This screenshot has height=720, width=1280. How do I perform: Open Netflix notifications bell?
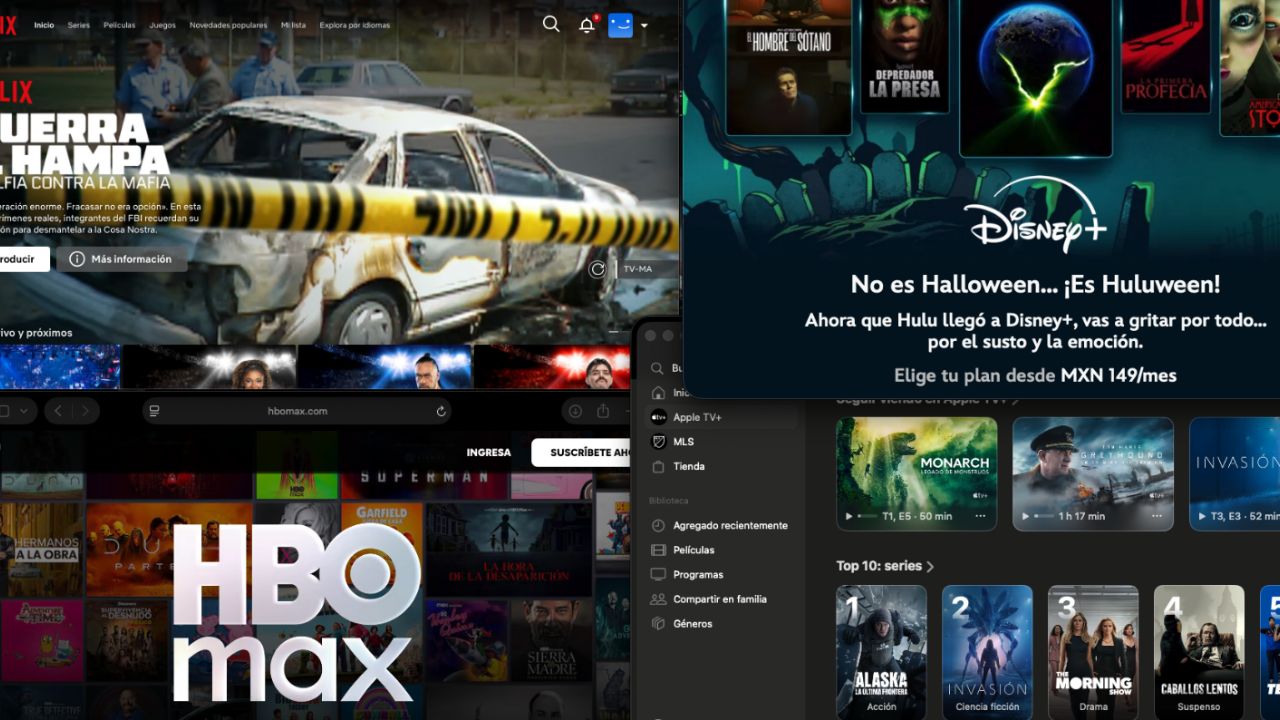pyautogui.click(x=586, y=25)
